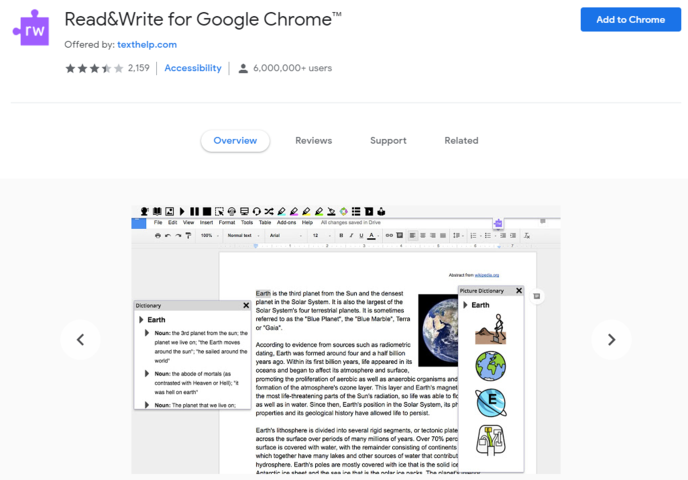The height and width of the screenshot is (480, 688).
Task: Choose the blue highlighter
Action: [x=282, y=211]
